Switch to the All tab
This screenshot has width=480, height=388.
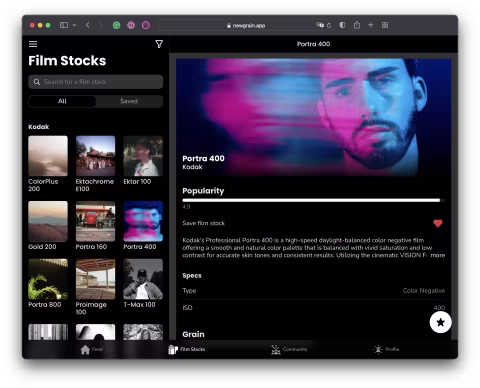pyautogui.click(x=62, y=101)
